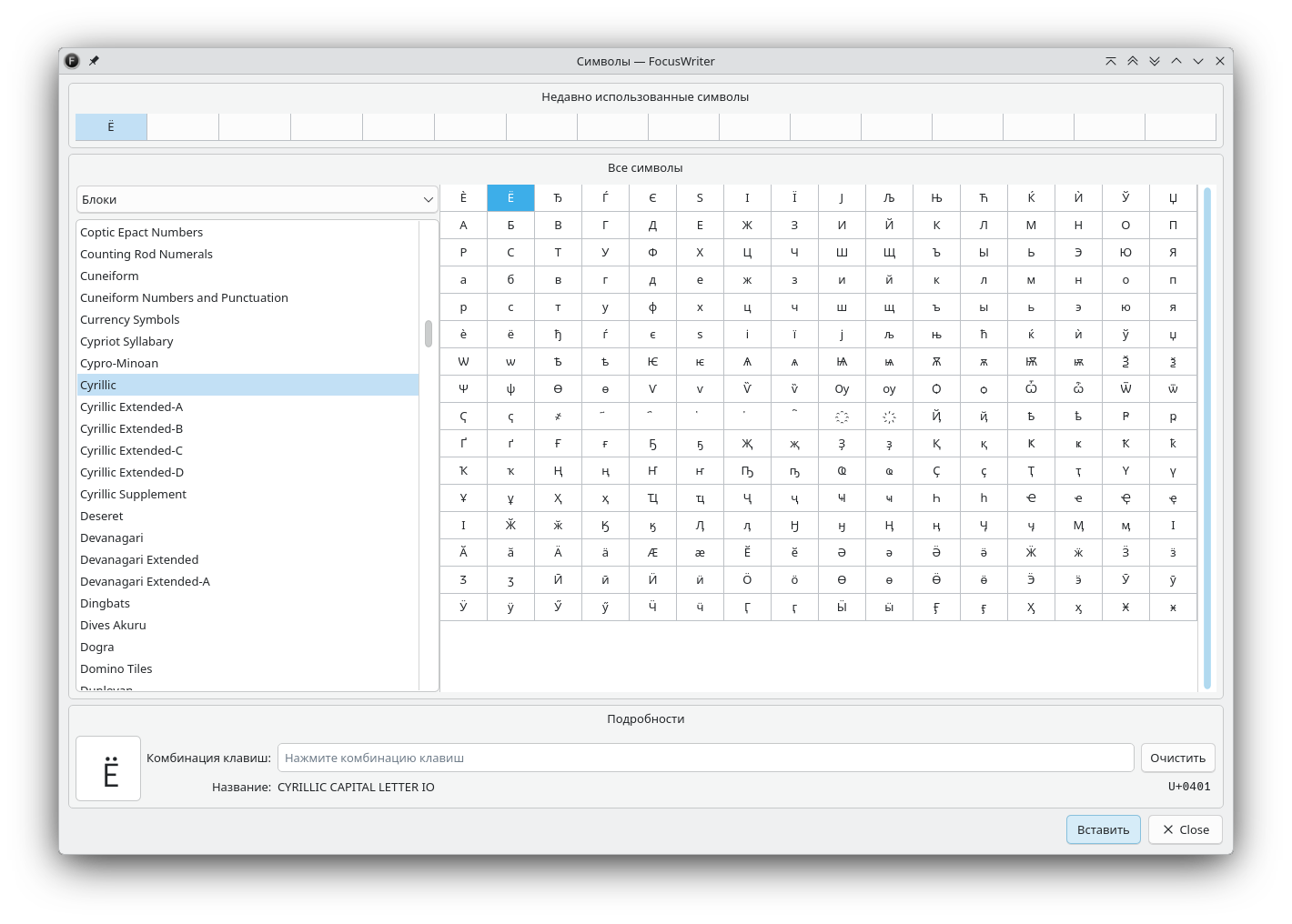Click the FocusWriter app icon in title bar
The image size is (1292, 924).
coord(72,61)
